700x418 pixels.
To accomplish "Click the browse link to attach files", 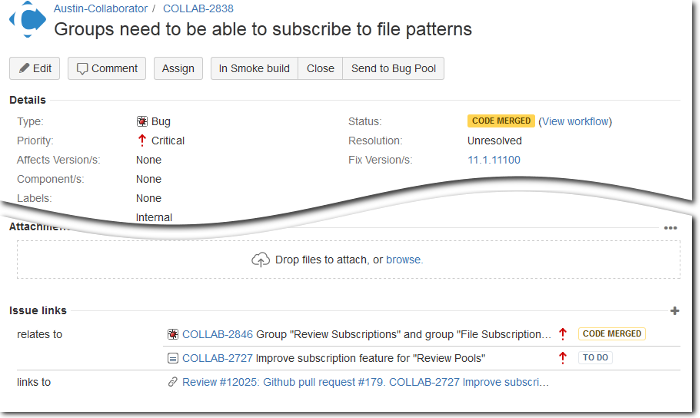I will coord(404,260).
